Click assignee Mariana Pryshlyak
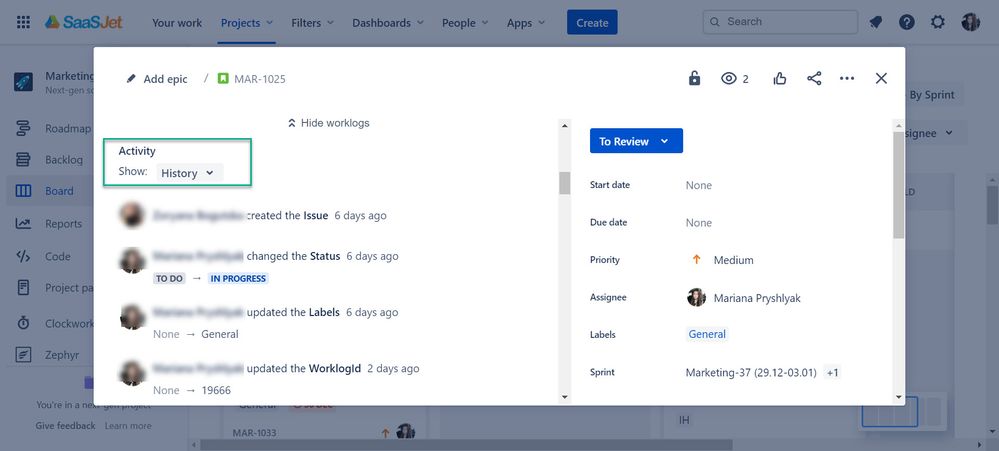The image size is (999, 451). pos(744,297)
